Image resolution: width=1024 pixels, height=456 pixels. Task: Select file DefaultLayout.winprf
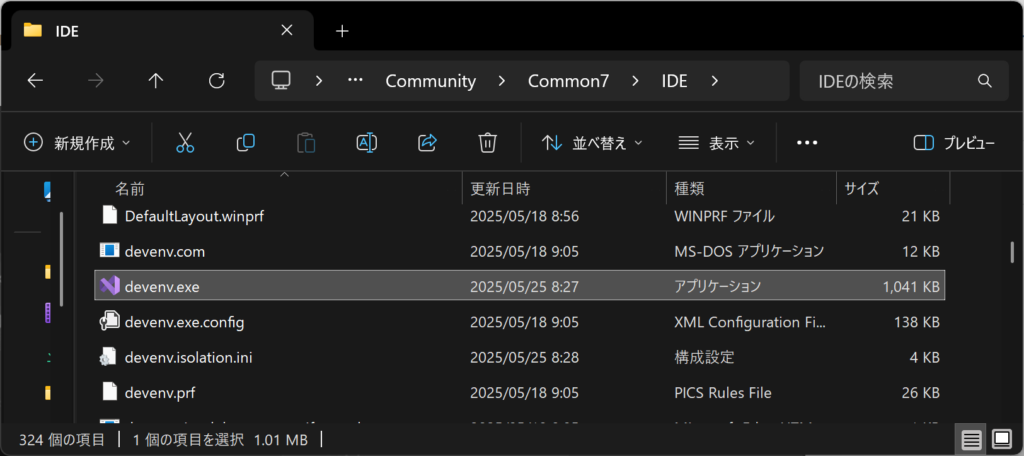(x=194, y=215)
